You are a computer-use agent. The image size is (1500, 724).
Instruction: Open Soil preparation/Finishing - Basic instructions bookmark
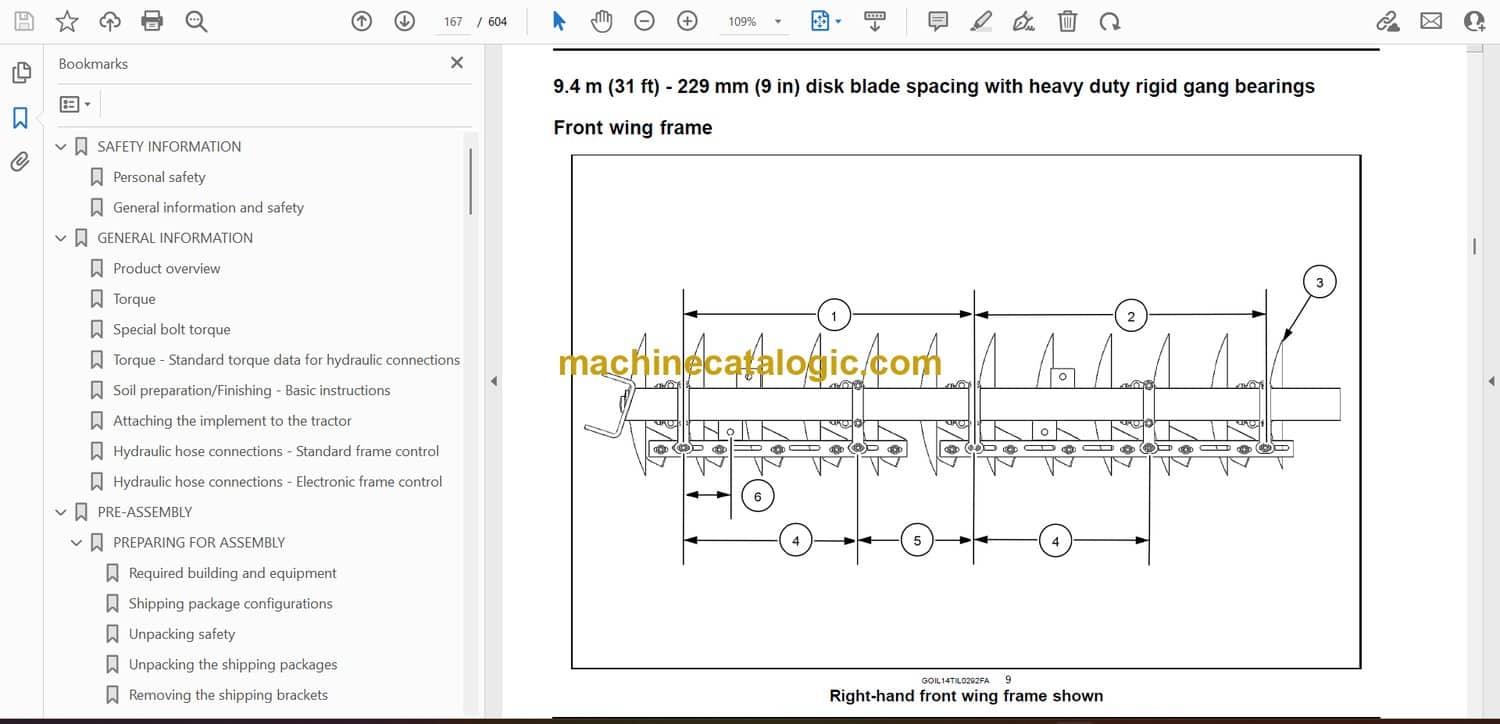(251, 391)
